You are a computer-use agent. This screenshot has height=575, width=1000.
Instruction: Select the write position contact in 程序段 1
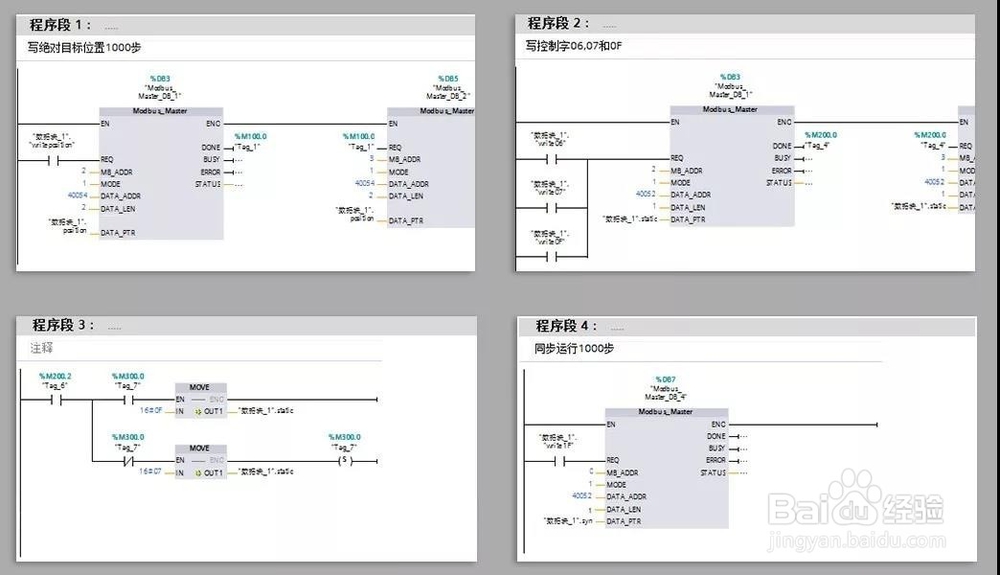coord(53,161)
